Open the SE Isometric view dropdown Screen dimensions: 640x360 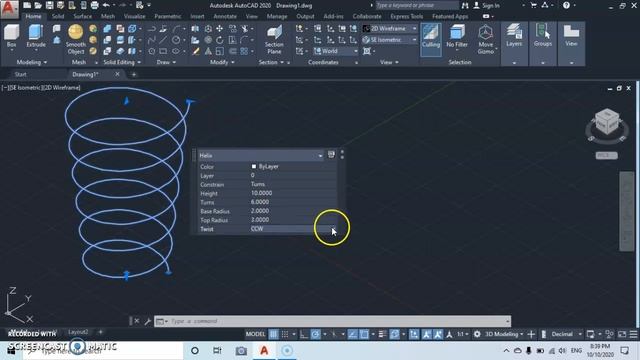pos(390,40)
